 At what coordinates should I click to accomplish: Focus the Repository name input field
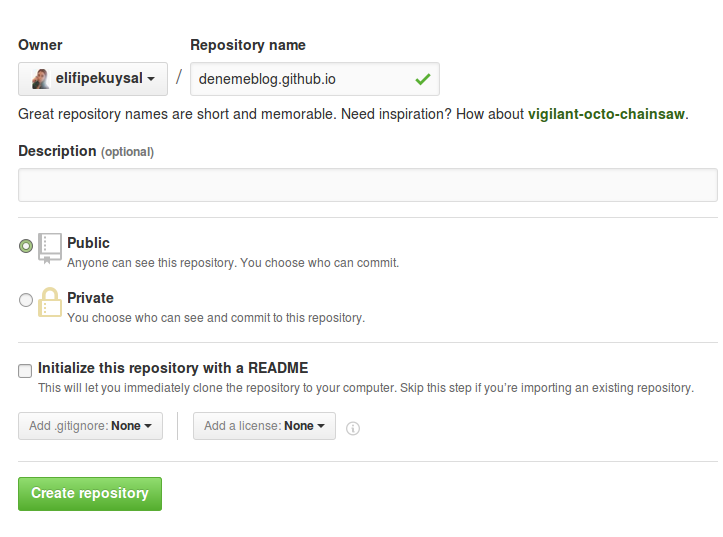click(314, 79)
